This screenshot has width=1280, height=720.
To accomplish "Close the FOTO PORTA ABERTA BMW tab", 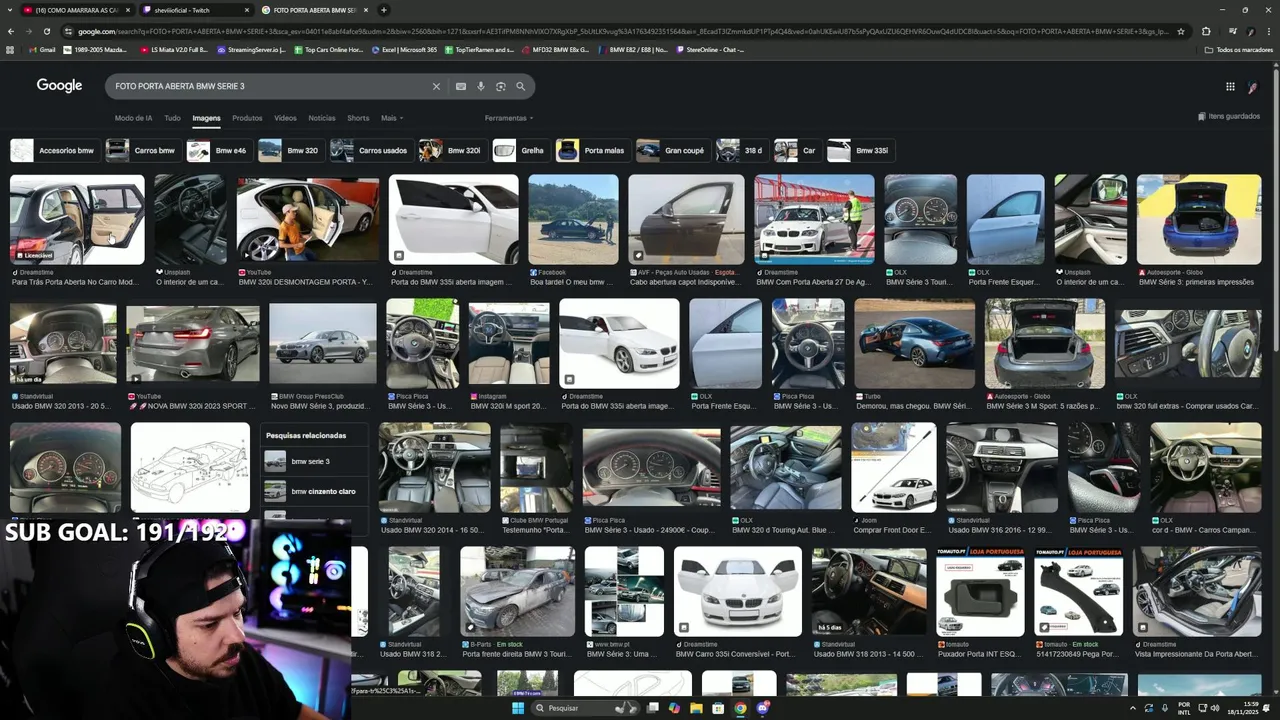I will tap(366, 10).
